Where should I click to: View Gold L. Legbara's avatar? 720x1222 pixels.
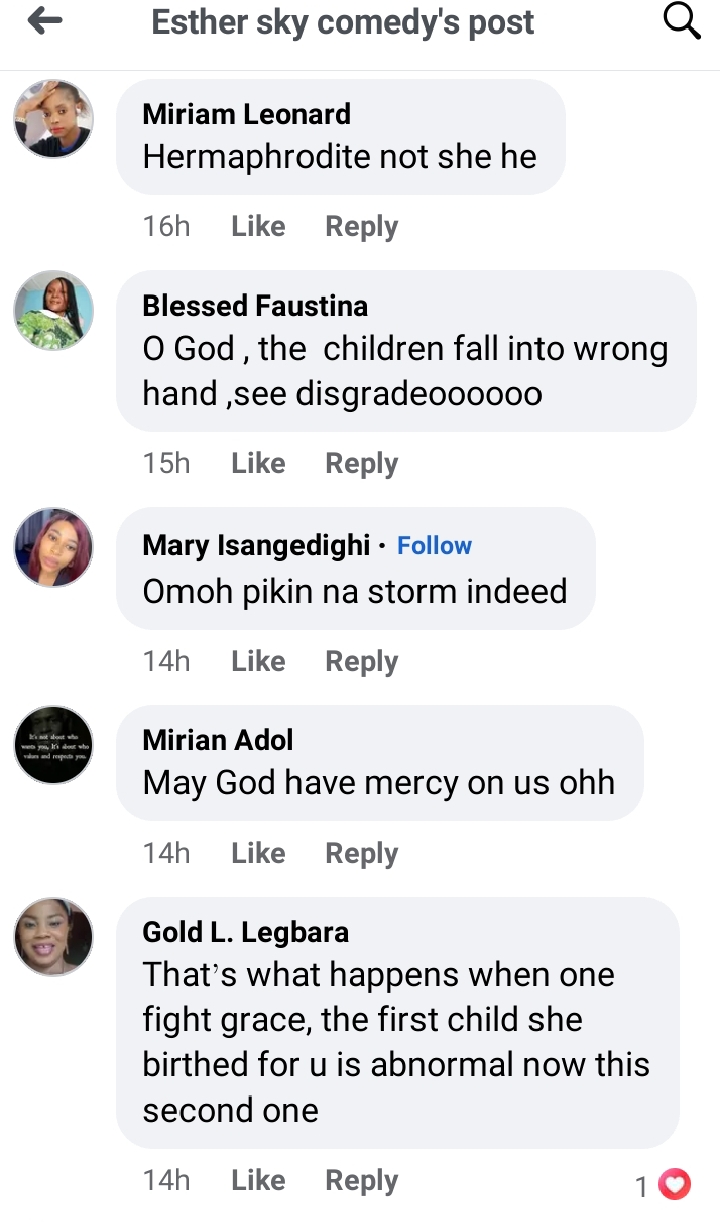53,937
